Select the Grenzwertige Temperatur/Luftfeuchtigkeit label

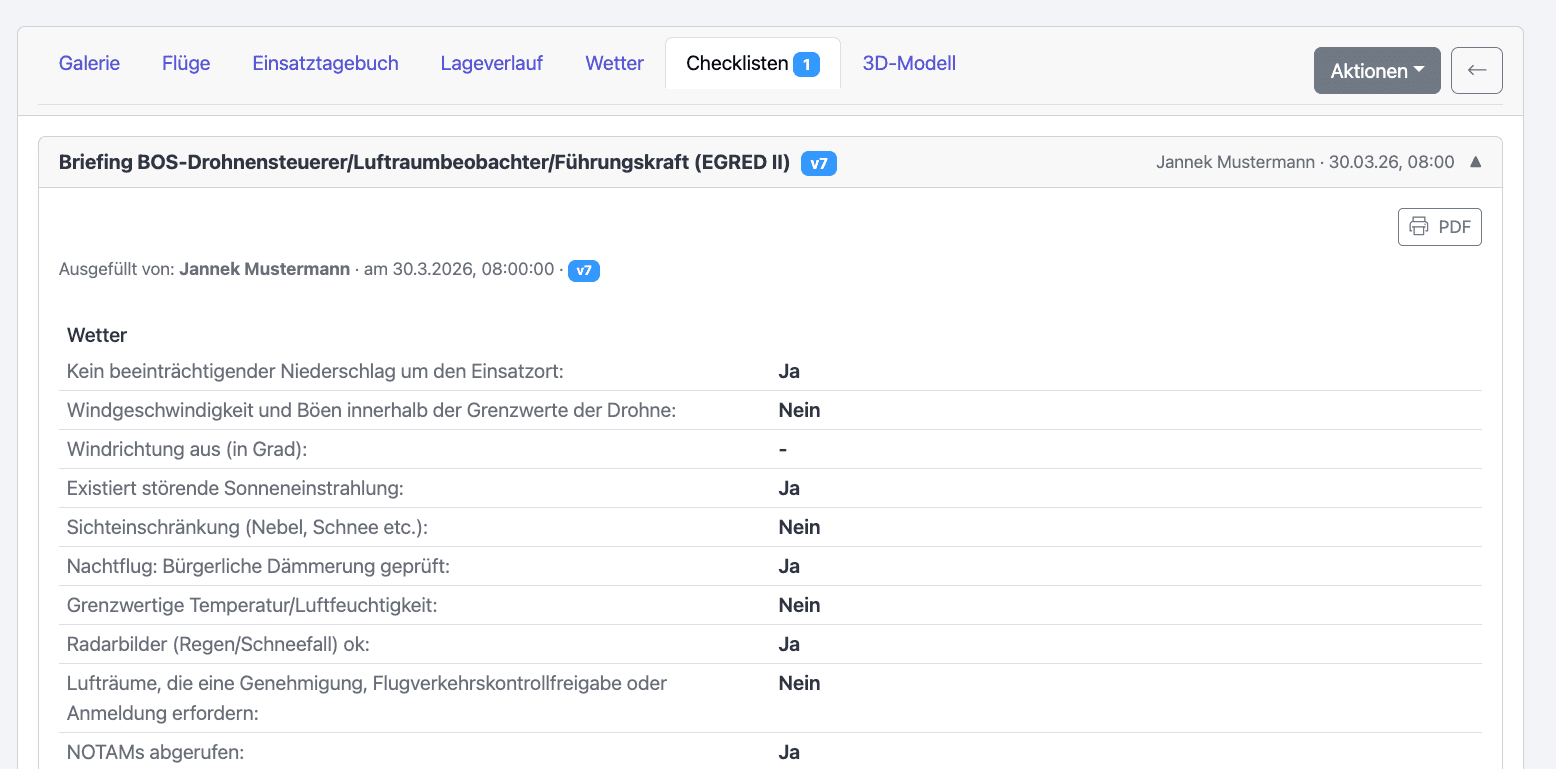point(252,605)
